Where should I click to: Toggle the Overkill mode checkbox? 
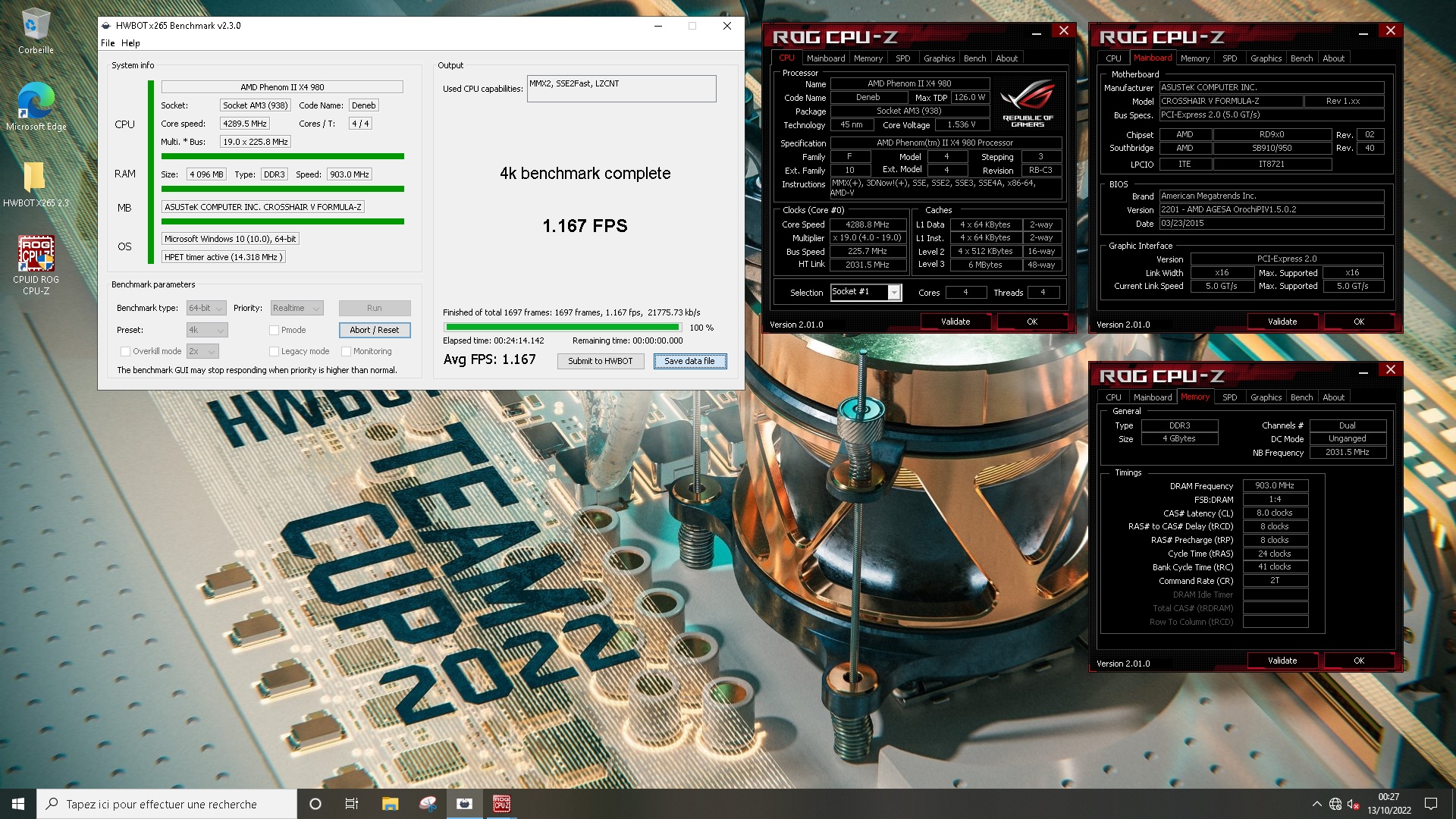[x=125, y=351]
